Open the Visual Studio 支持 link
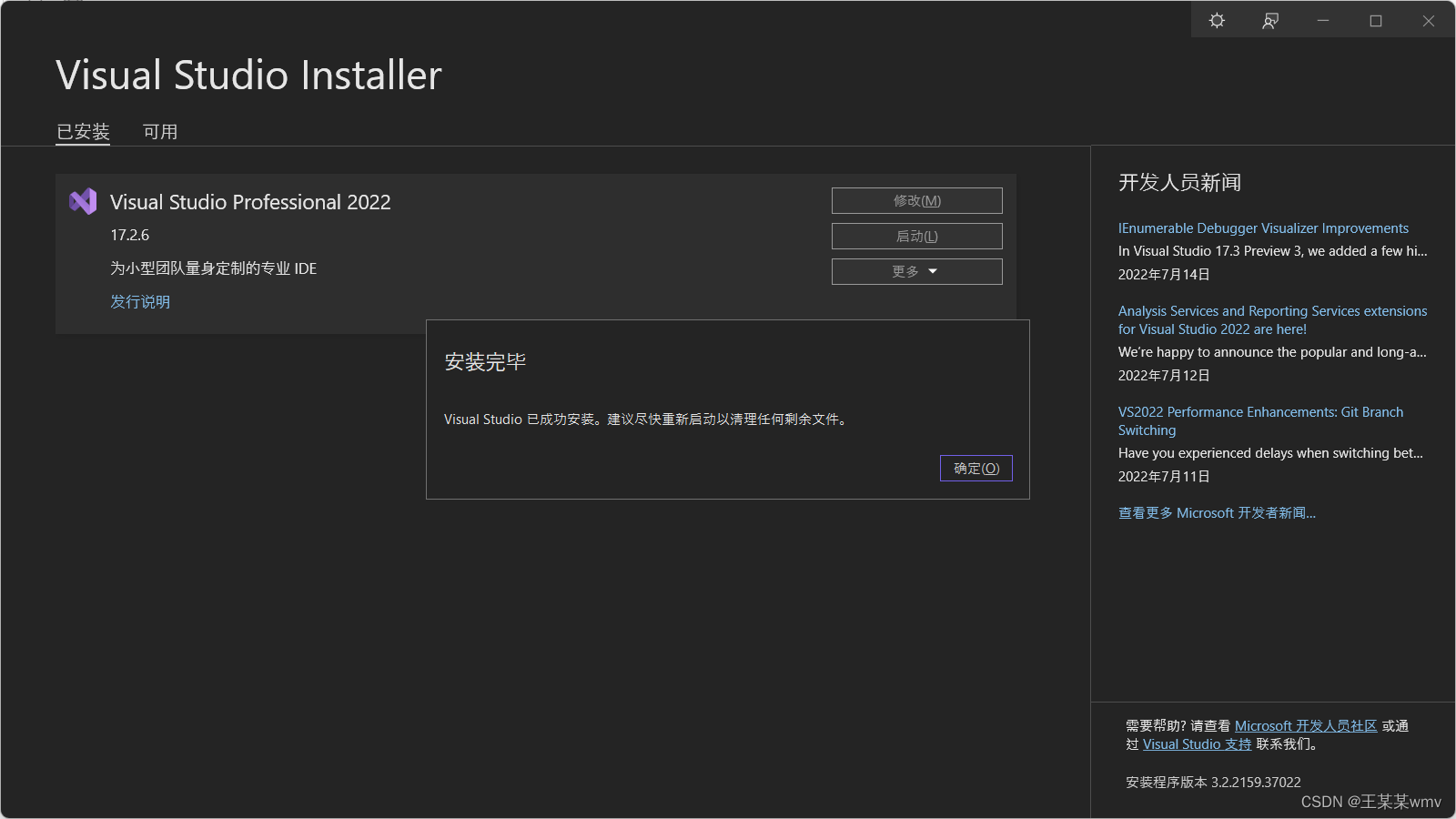Viewport: 1456px width, 819px height. tap(1196, 743)
